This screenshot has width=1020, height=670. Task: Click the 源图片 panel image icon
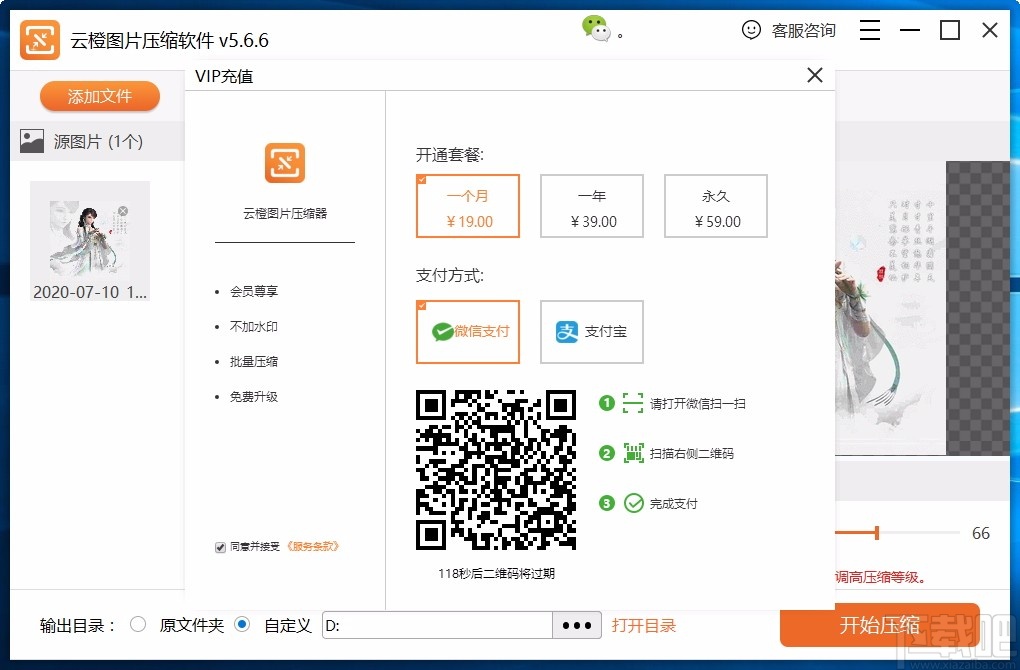click(32, 141)
